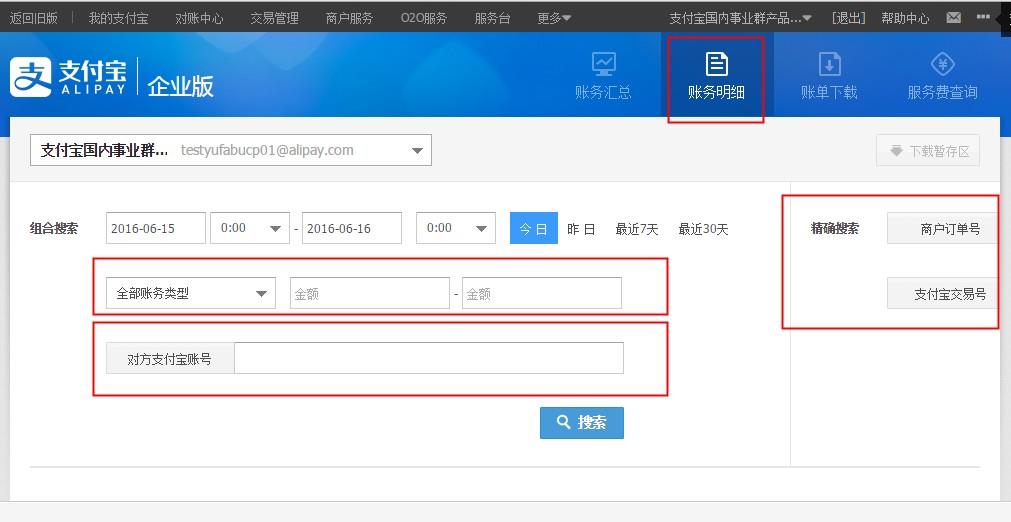The image size is (1011, 522).
Task: Click the 下载暂存区 button
Action: (x=928, y=151)
